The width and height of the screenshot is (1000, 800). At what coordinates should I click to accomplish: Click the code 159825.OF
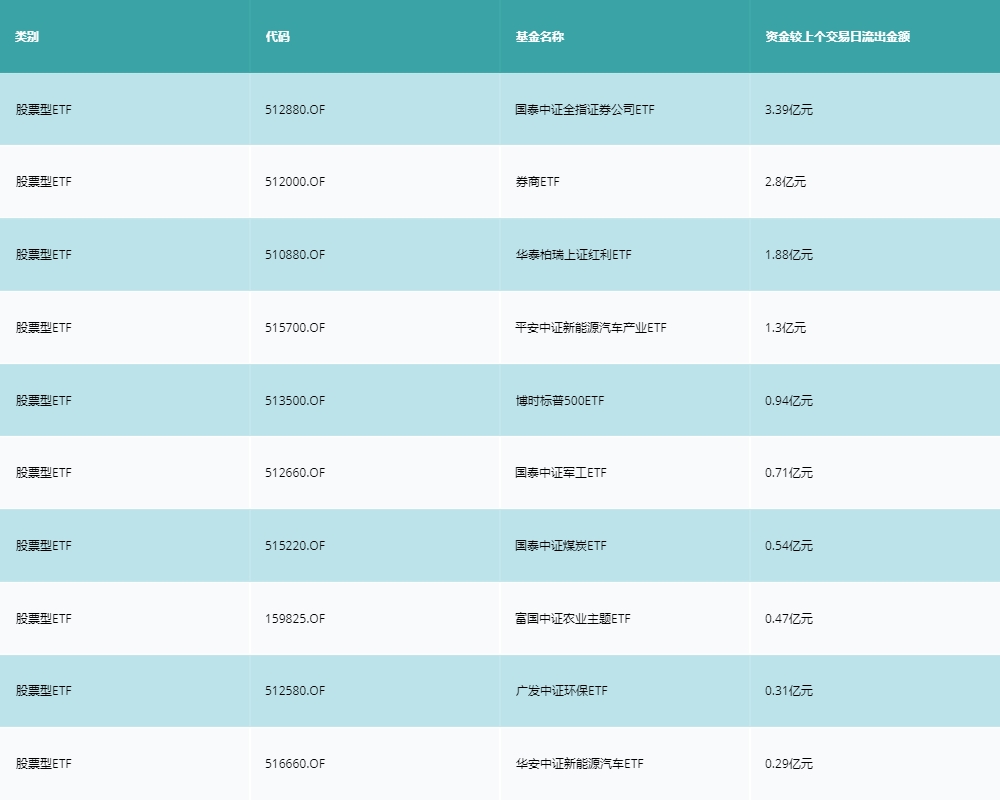pos(293,618)
